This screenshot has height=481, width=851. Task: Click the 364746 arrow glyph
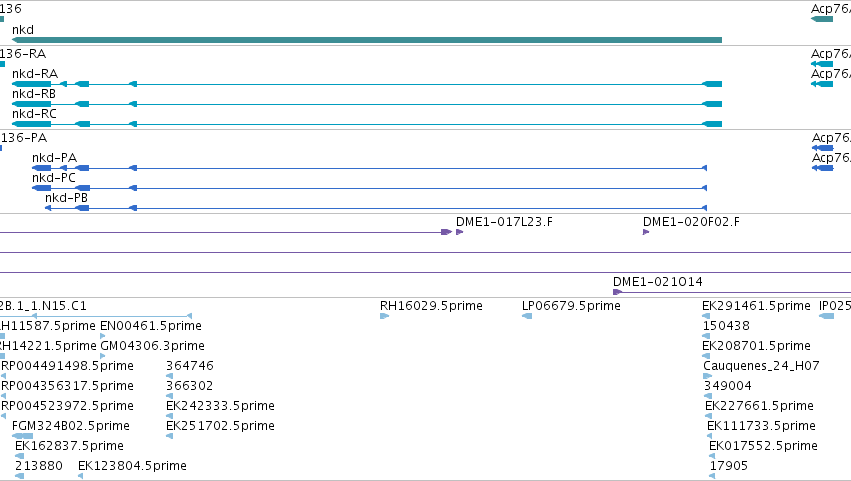169,376
